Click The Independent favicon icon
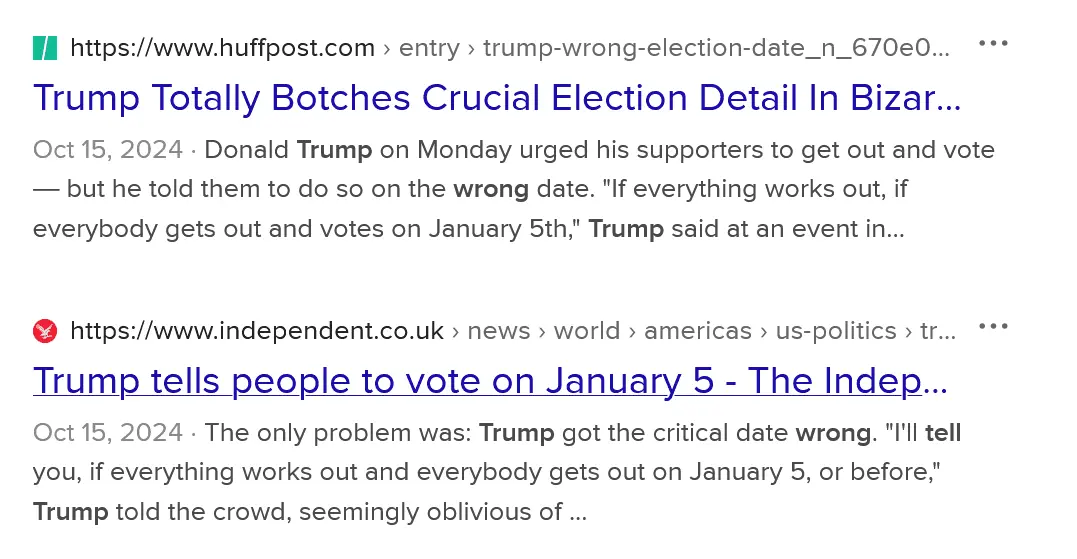Image resolution: width=1077 pixels, height=559 pixels. 45,331
